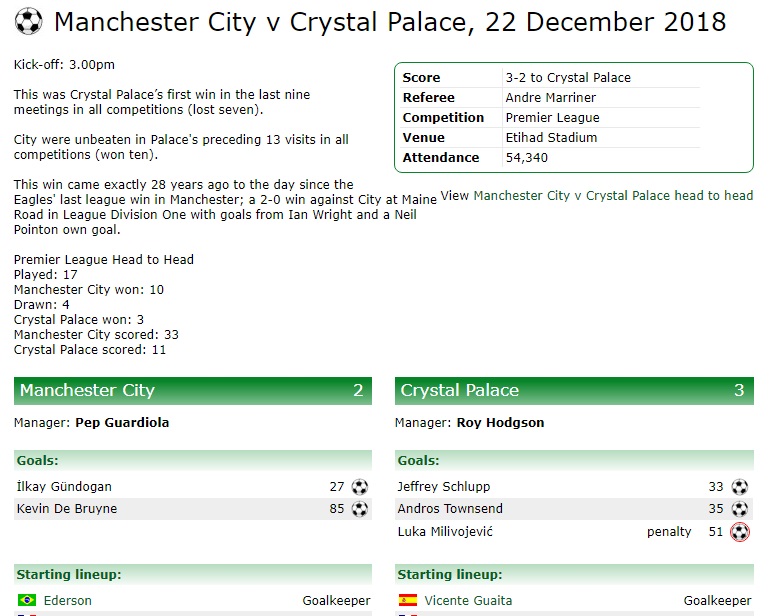Viewport: 772px width, 616px height.
Task: Click the Venue value Etihad Stadium
Action: coord(551,138)
